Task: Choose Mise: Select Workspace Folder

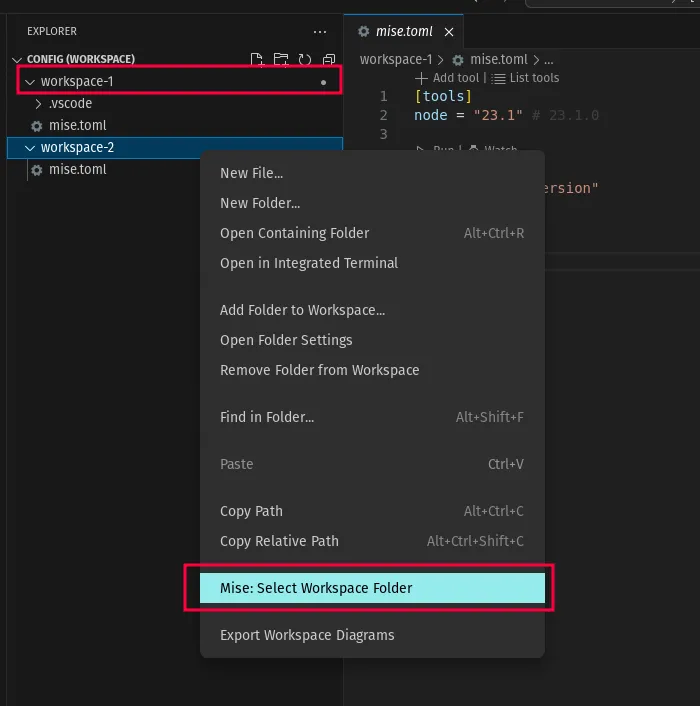Action: click(x=316, y=588)
